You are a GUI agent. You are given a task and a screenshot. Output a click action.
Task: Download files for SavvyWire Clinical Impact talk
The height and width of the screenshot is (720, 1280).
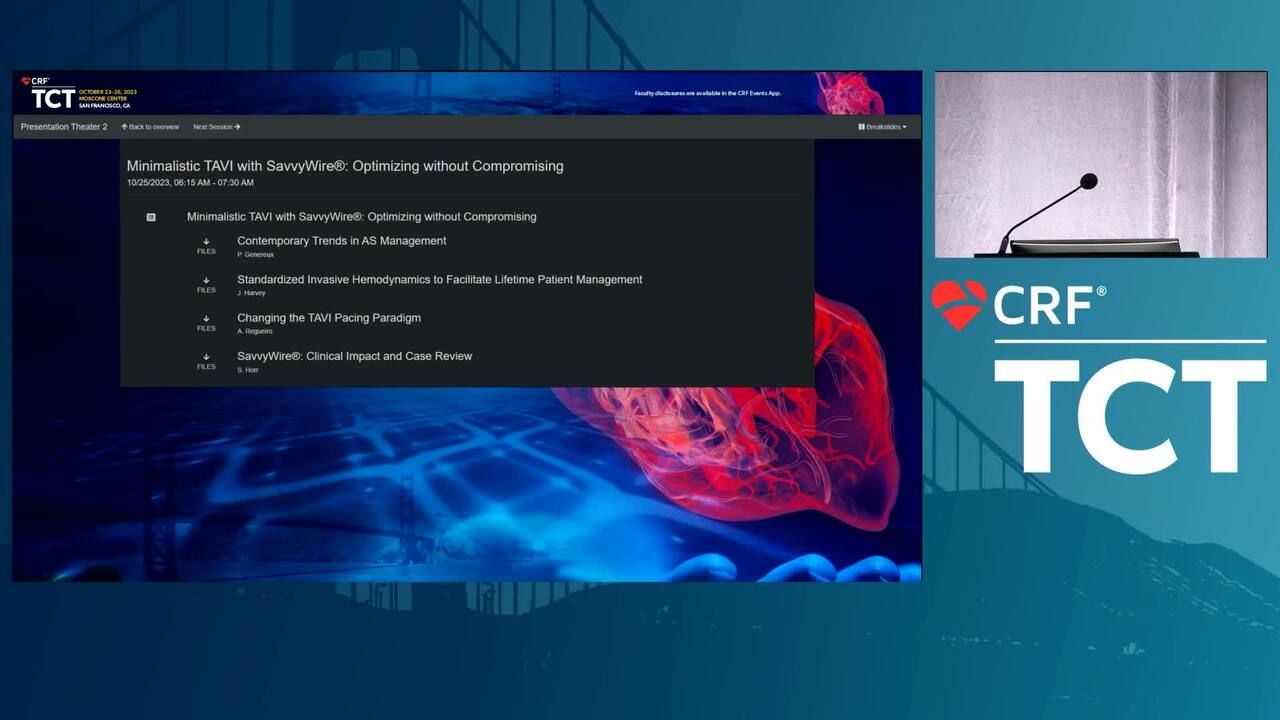[x=206, y=361]
